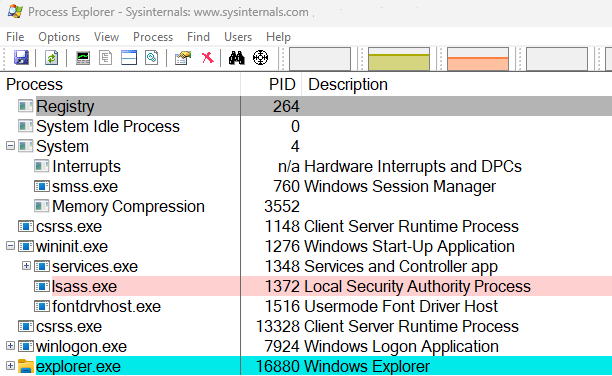This screenshot has height=376, width=612.
Task: Click 'Local Security Authority Process' description
Action: tap(418, 286)
